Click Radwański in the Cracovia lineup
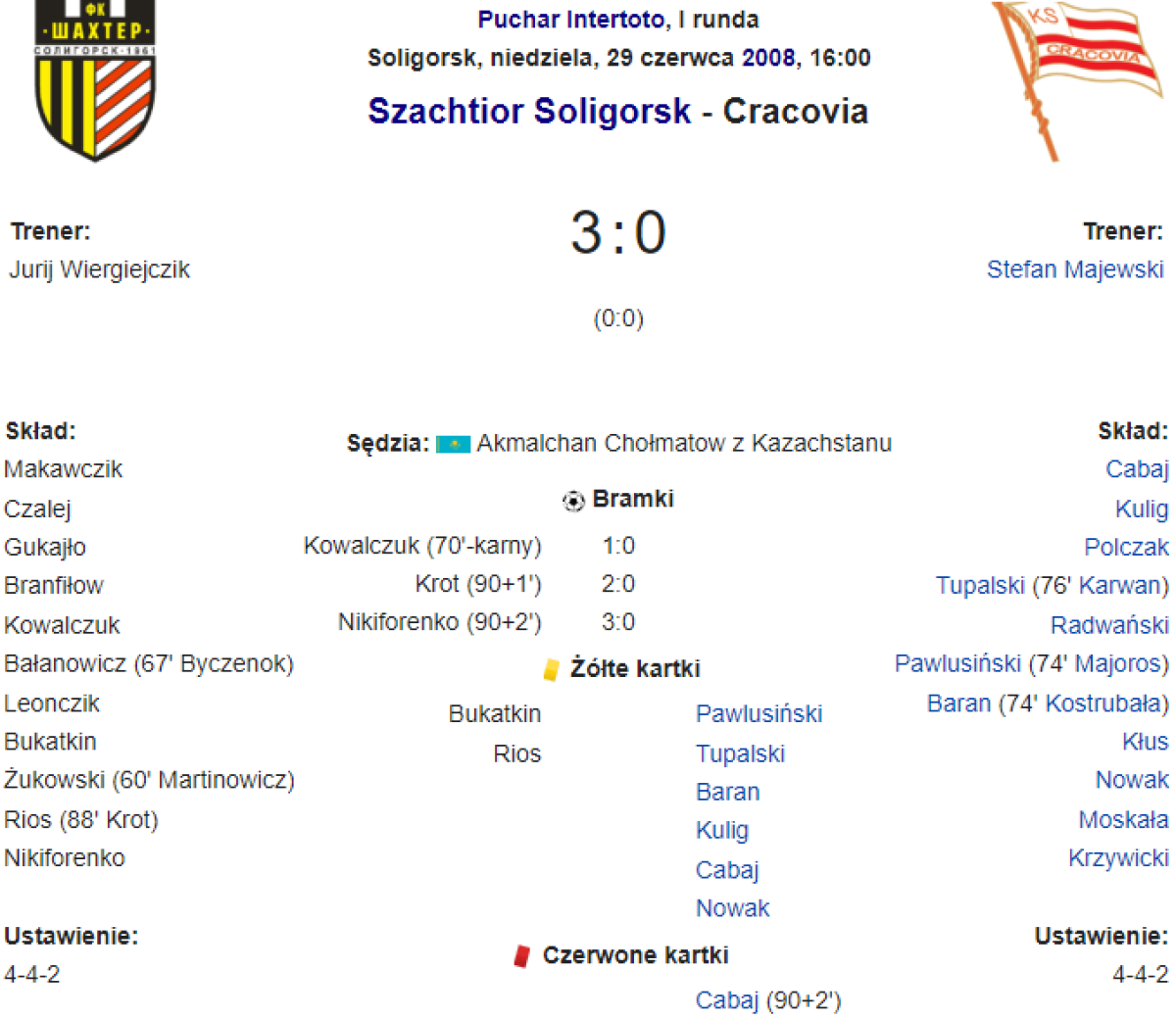The width and height of the screenshot is (1176, 1019). pyautogui.click(x=1109, y=625)
